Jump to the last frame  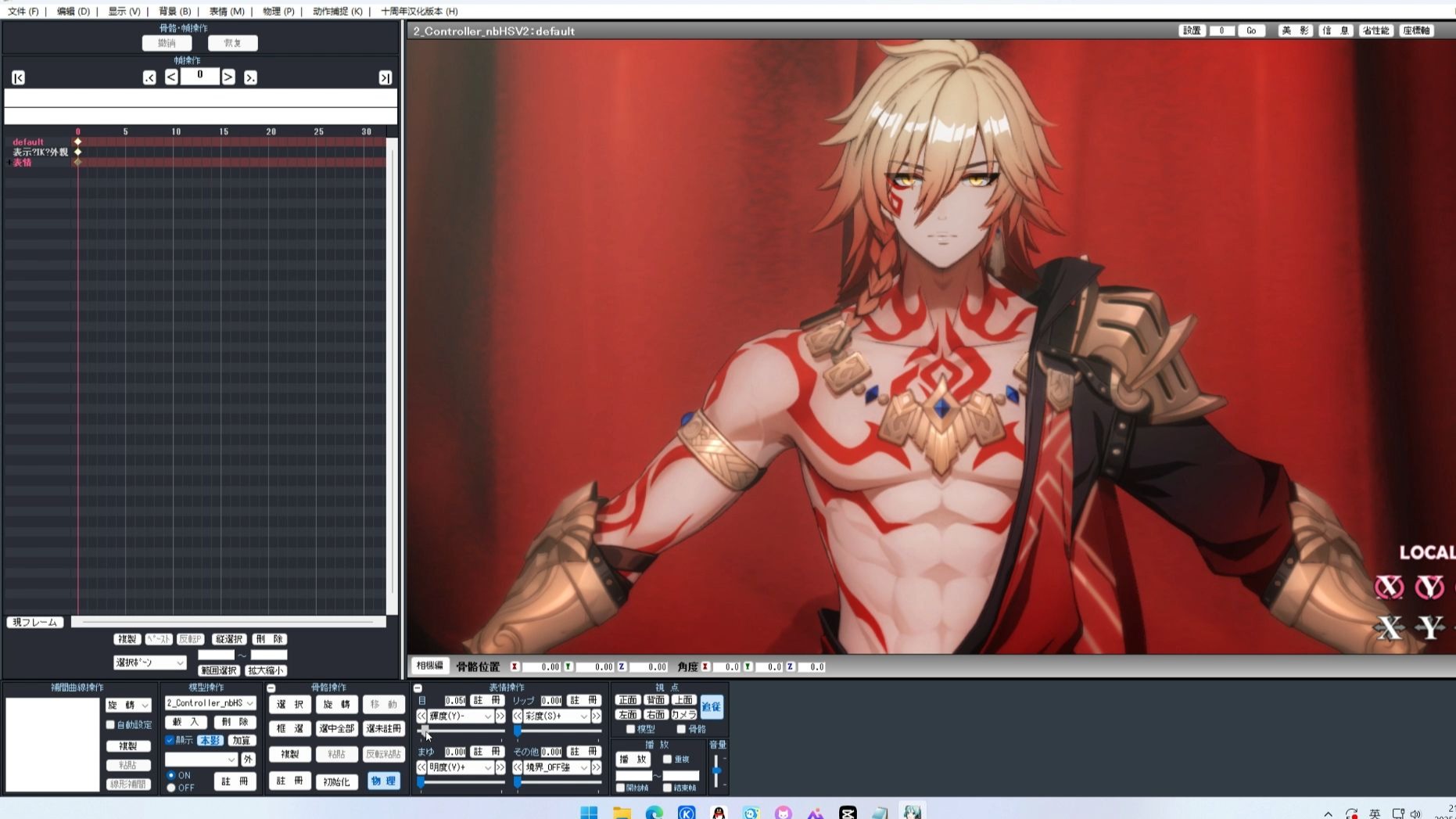point(385,77)
